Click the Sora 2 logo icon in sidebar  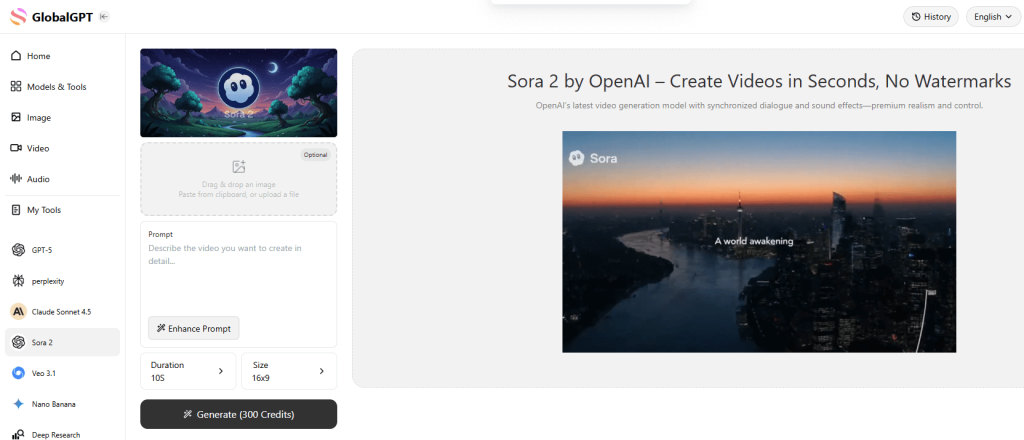18,342
